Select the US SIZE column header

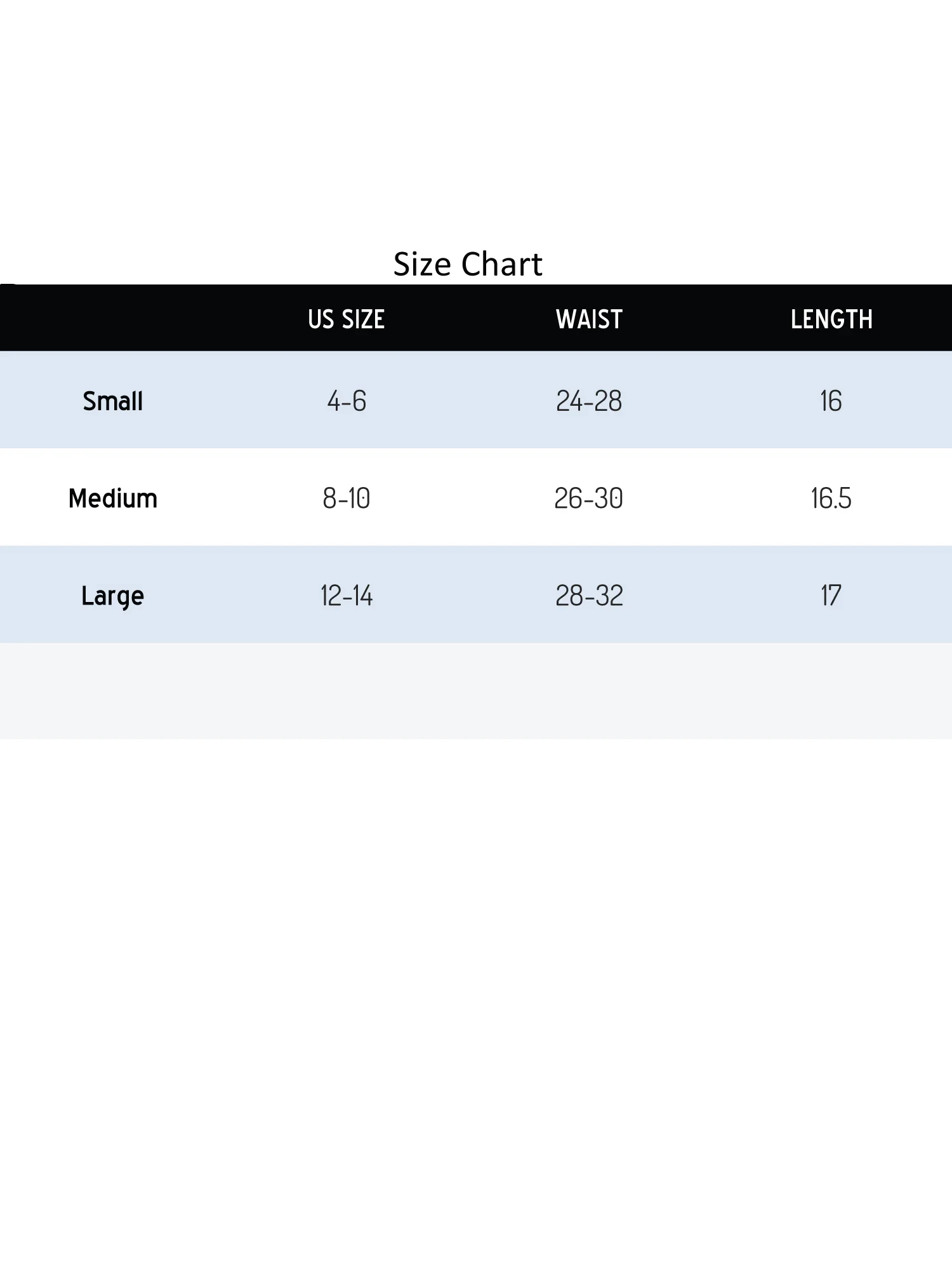click(346, 319)
